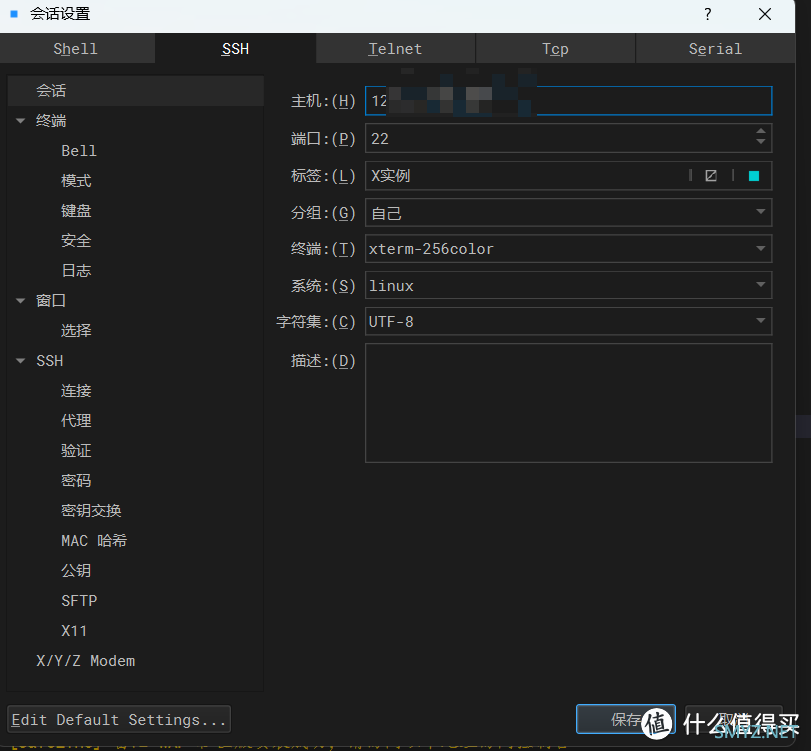Viewport: 811px width, 751px height.
Task: Open the 系统 dropdown showing linux
Action: click(568, 286)
